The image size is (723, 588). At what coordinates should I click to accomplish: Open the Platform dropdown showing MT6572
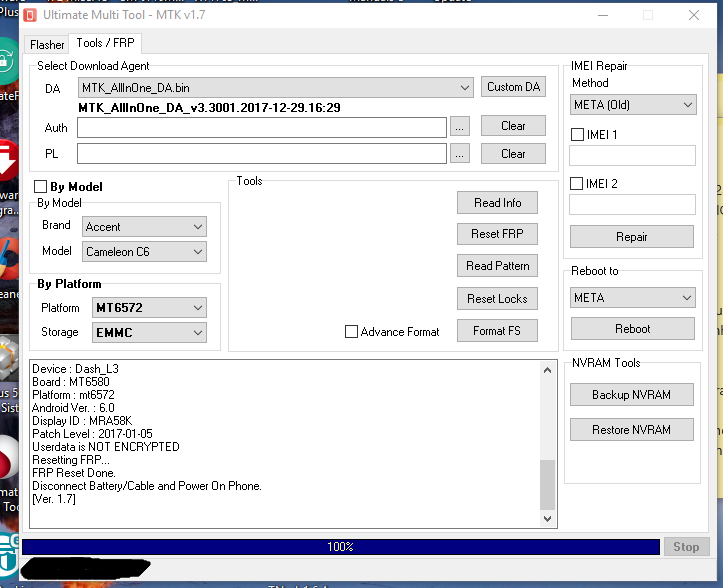click(149, 308)
